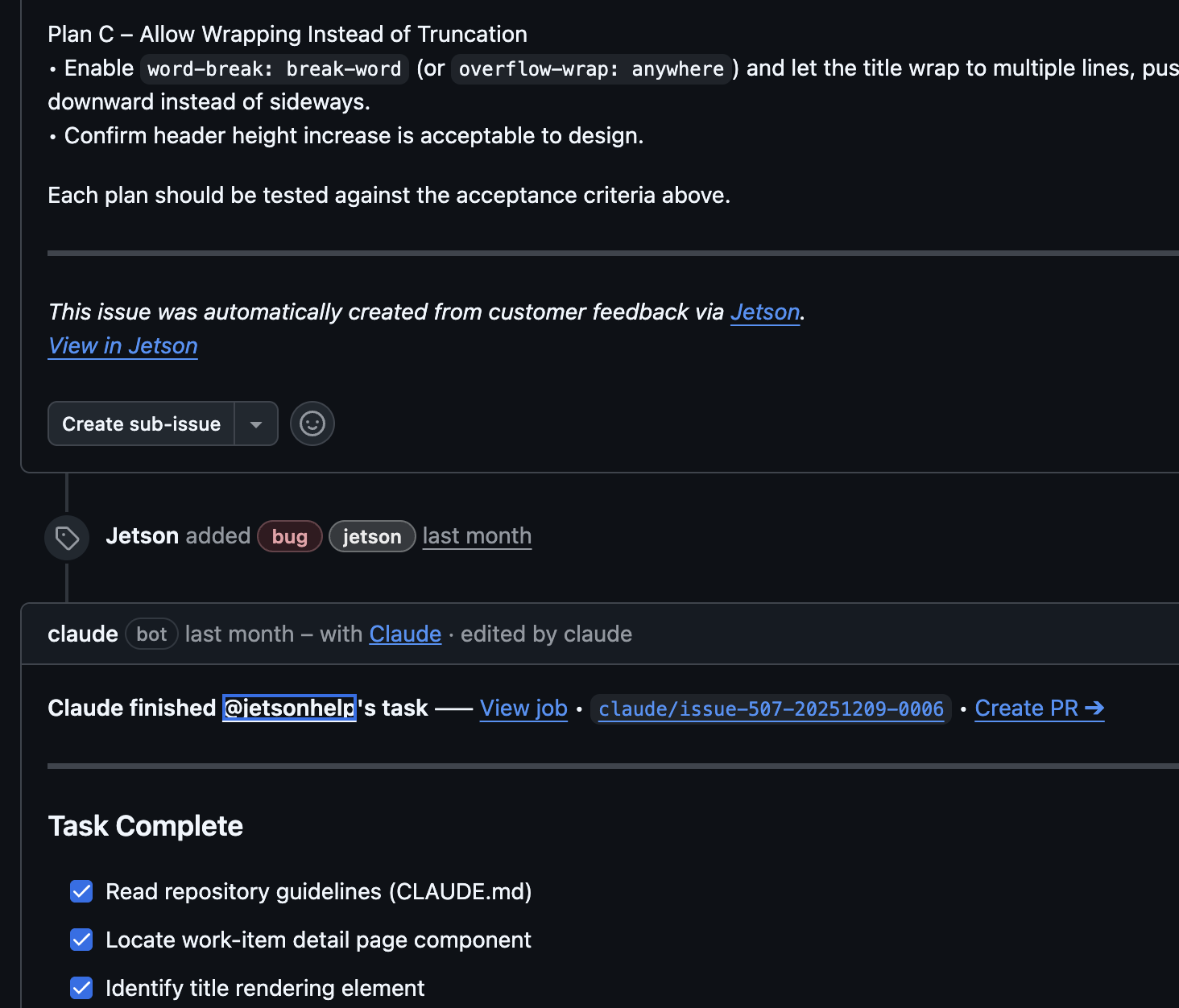Screen dimensions: 1179x1008
Task: Click the "edited by claude" text
Action: click(x=545, y=634)
